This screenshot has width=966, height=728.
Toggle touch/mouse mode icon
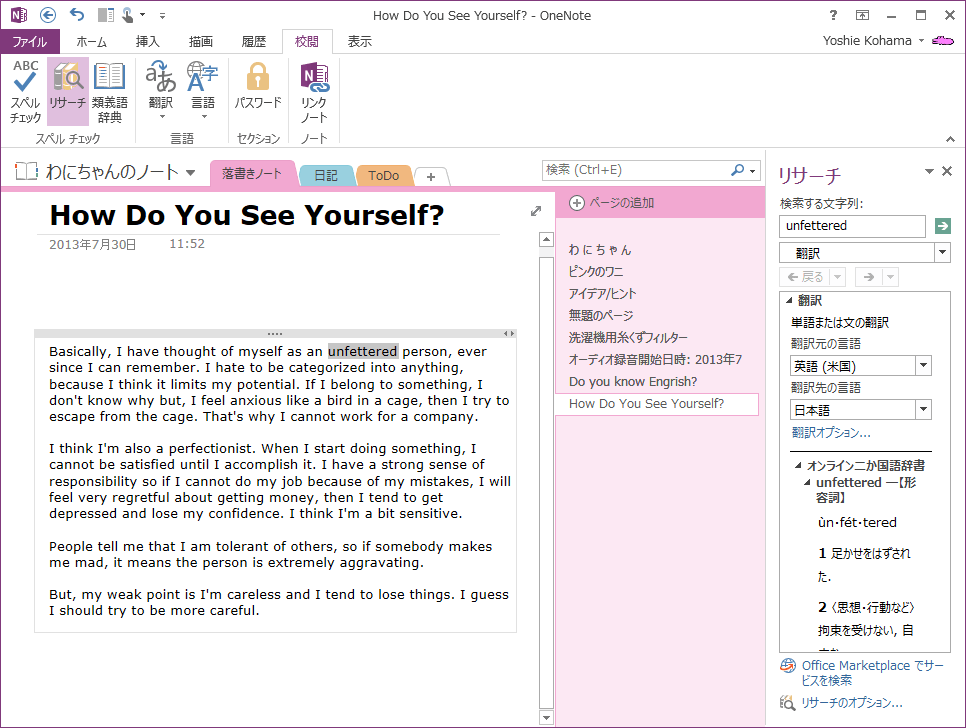128,15
